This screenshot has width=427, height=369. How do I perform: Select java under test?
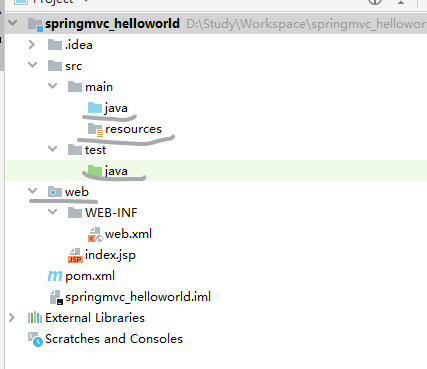[x=116, y=171]
